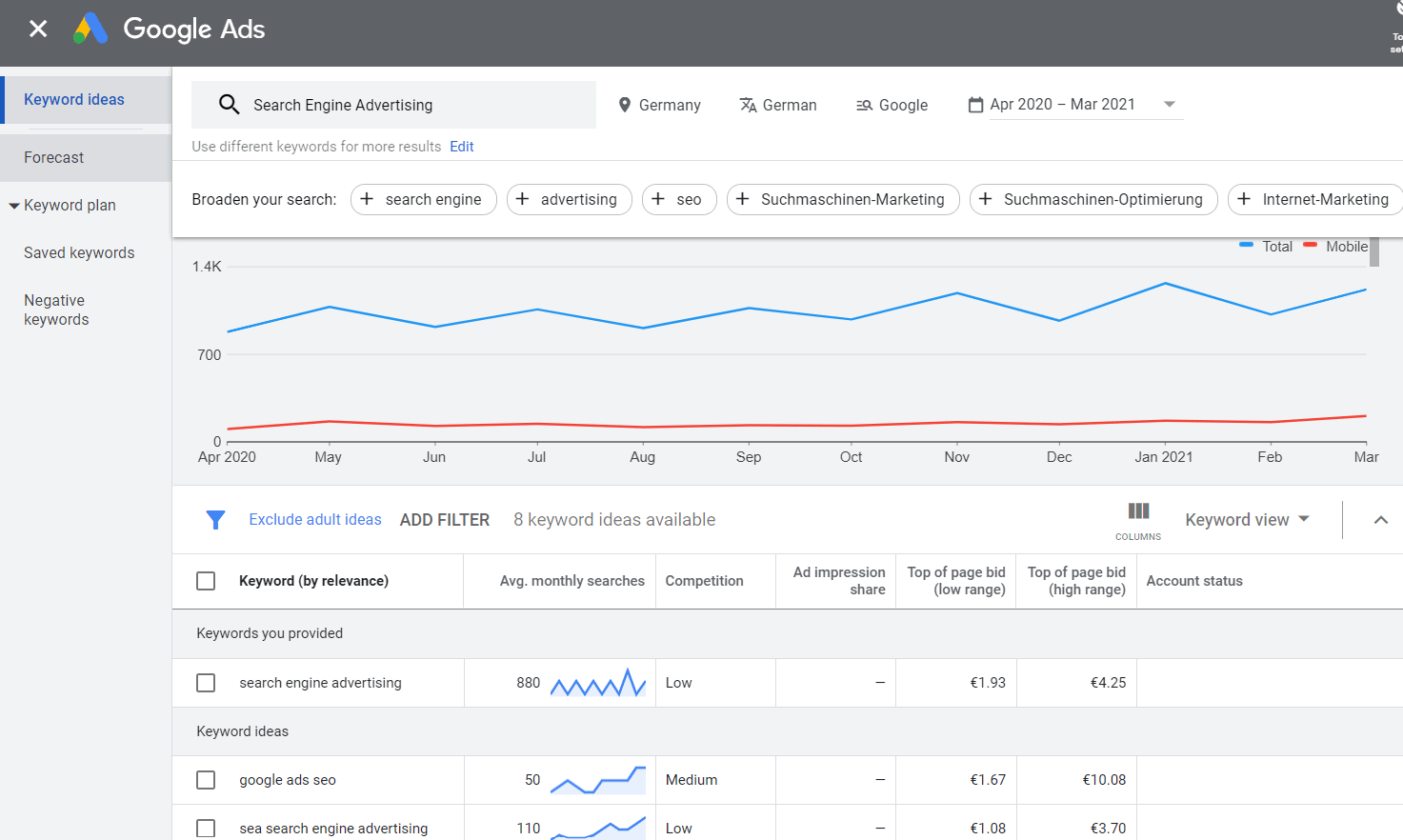This screenshot has height=840, width=1403.
Task: Click plus icon on Internet-Marketing chip
Action: 1244,199
